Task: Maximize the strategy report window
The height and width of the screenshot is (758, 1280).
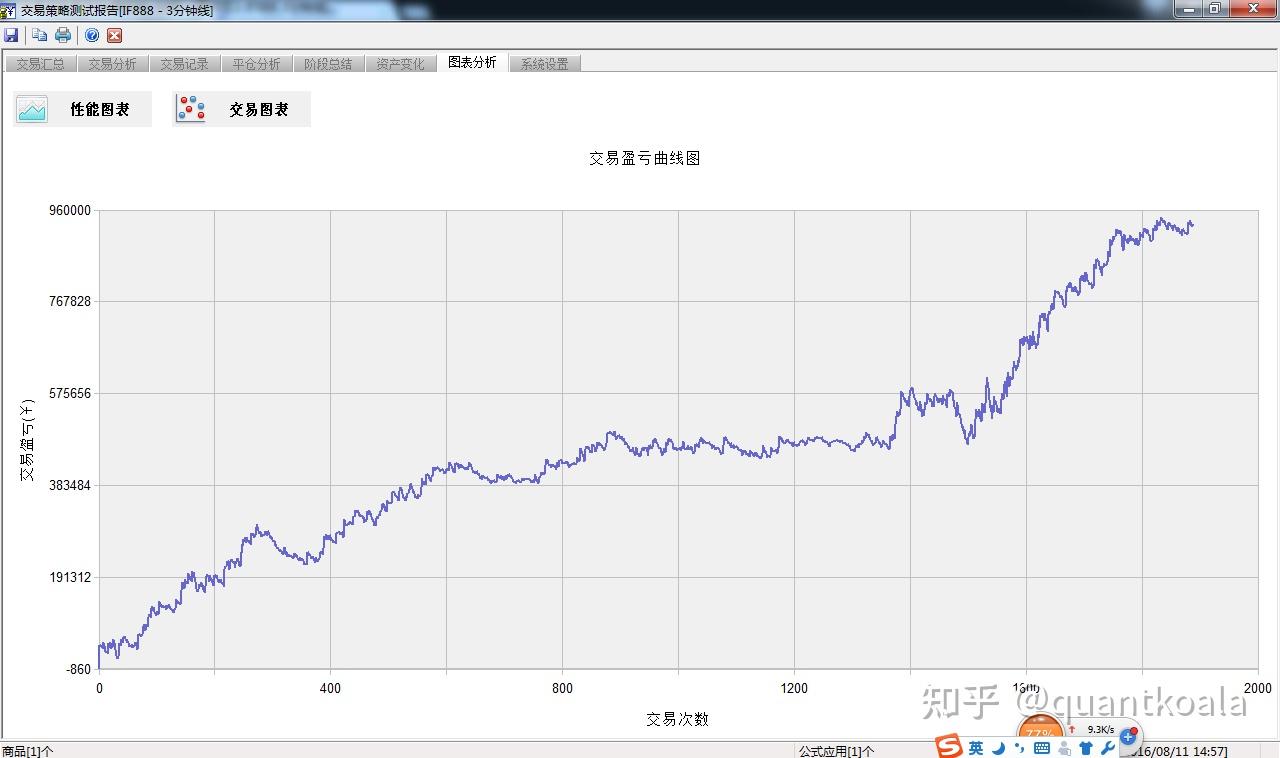Action: 1214,8
